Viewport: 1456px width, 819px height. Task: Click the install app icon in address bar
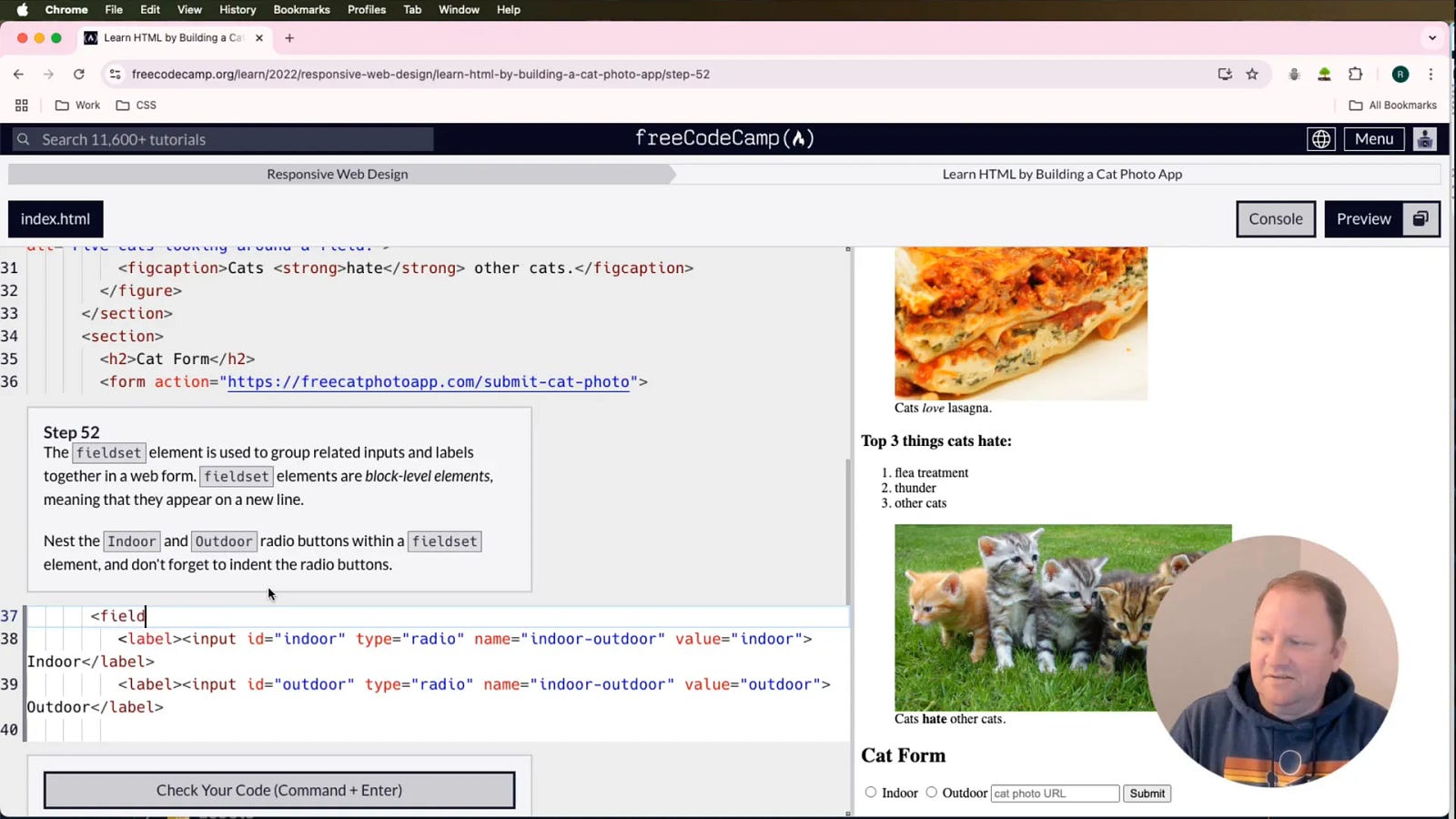pos(1225,75)
